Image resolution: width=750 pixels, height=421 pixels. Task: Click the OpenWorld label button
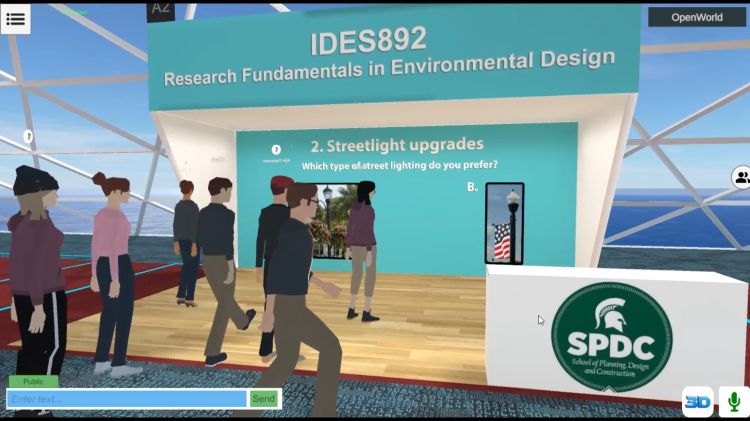point(696,17)
